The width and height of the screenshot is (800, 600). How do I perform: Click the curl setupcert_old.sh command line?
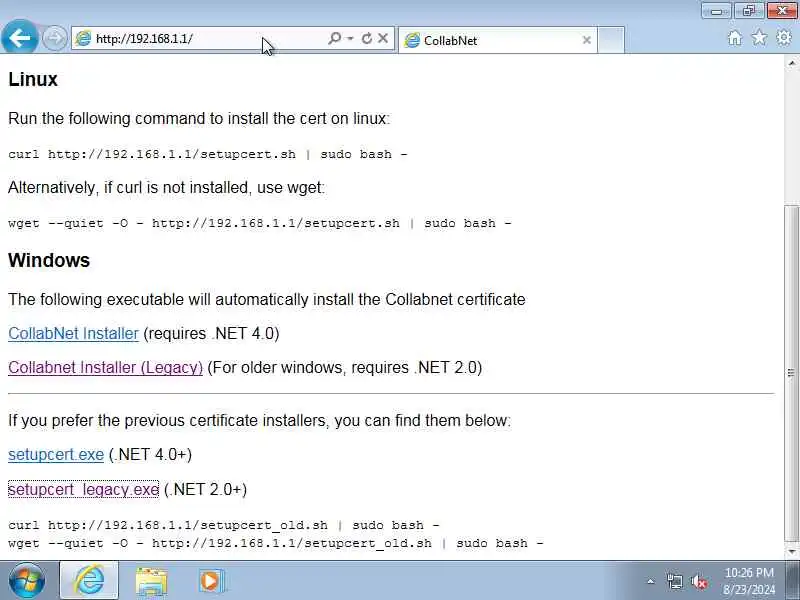click(x=224, y=525)
